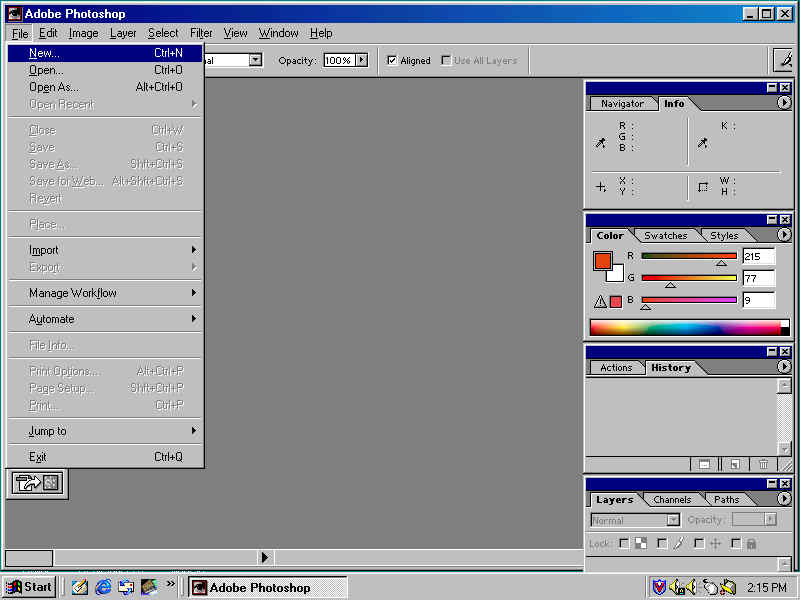Open the Manage Workflow submenu
800x600 pixels.
pos(105,293)
